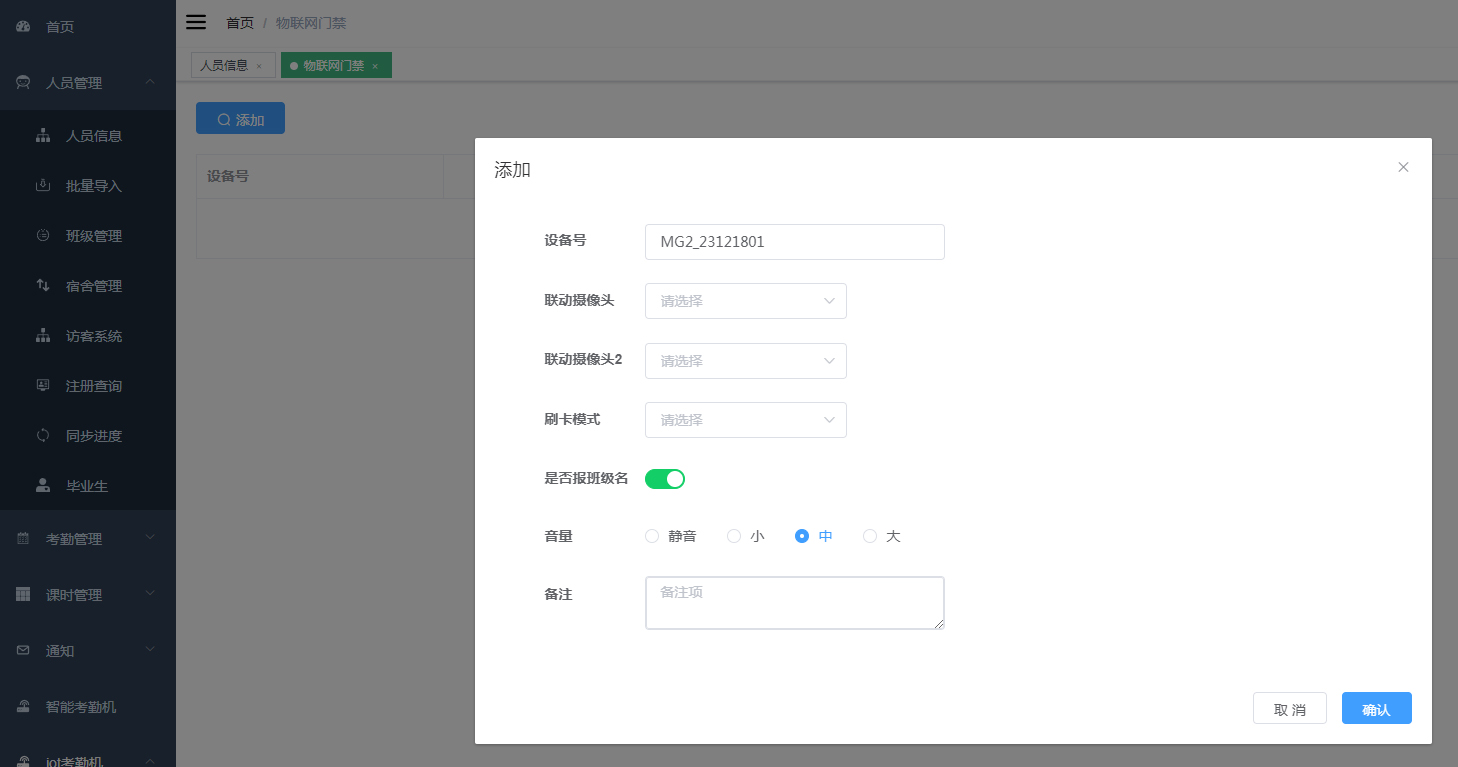This screenshot has width=1458, height=767.
Task: Click the 确认 confirm button
Action: 1376,708
